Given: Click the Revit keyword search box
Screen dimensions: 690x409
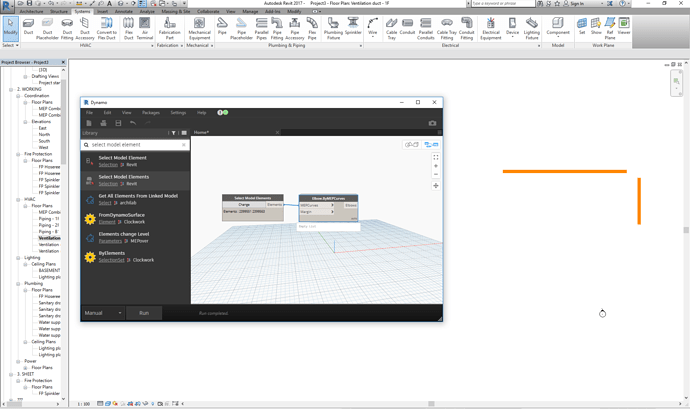Looking at the screenshot, I should point(503,4).
